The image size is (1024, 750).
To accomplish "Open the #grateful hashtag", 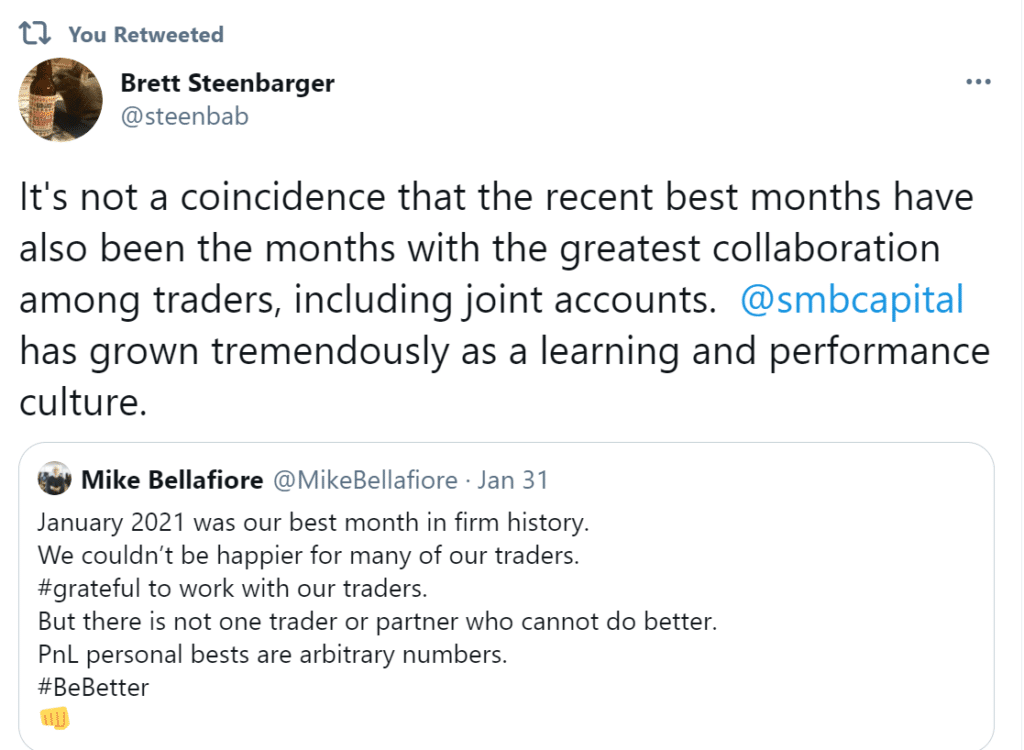I will (x=89, y=589).
